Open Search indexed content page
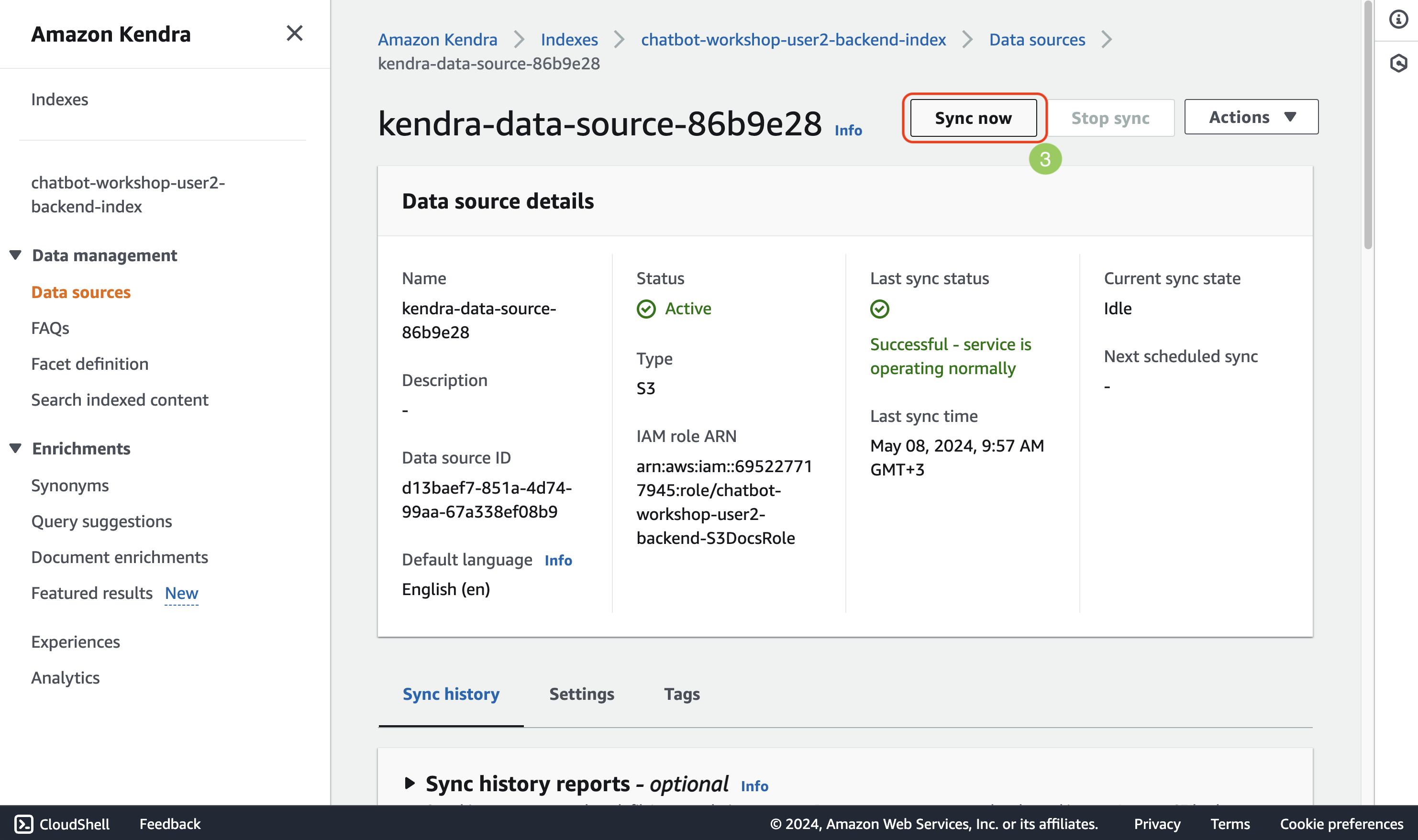This screenshot has width=1418, height=840. point(120,399)
